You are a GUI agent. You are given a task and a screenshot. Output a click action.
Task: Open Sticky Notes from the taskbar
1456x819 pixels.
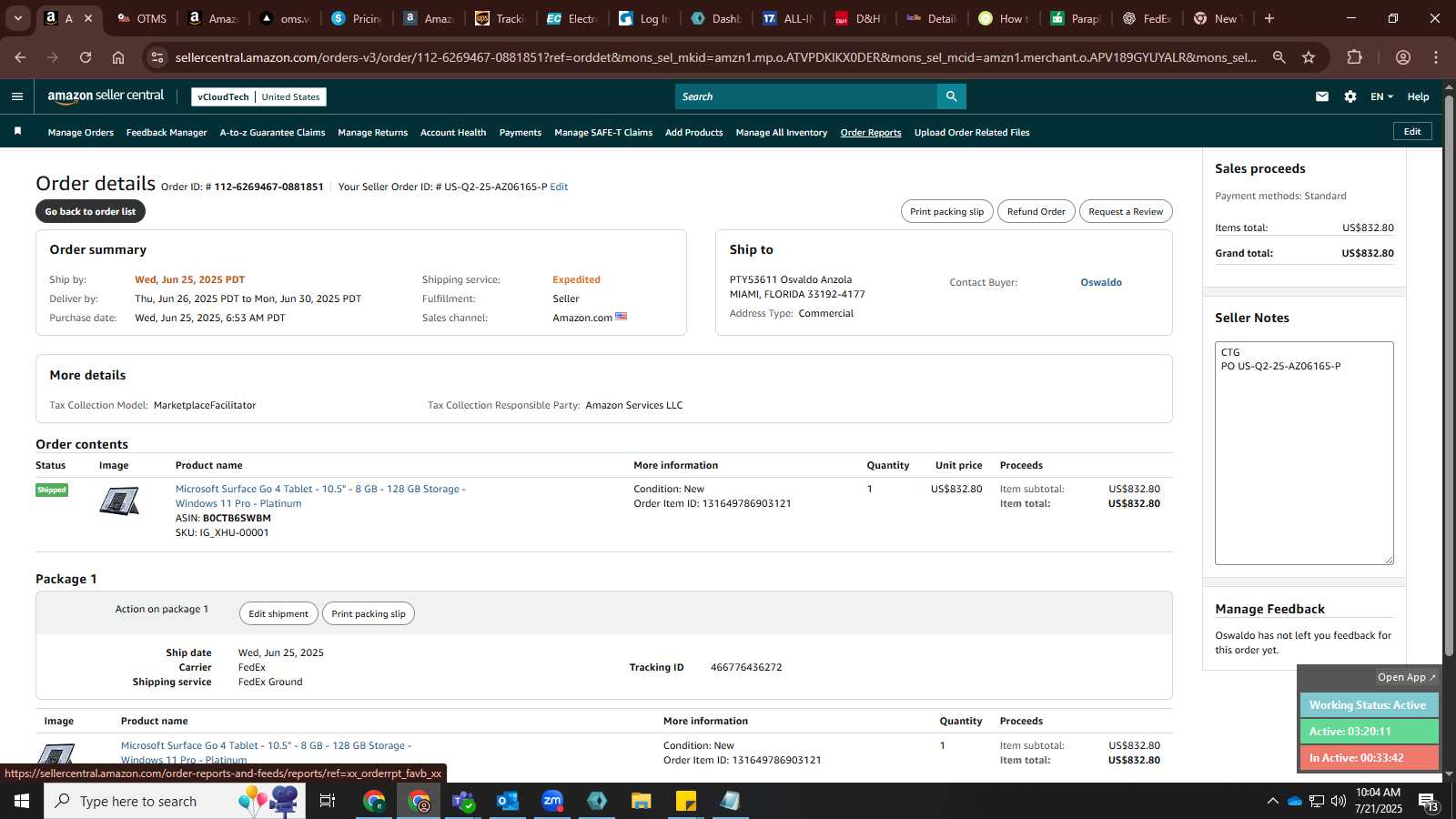coord(686,801)
